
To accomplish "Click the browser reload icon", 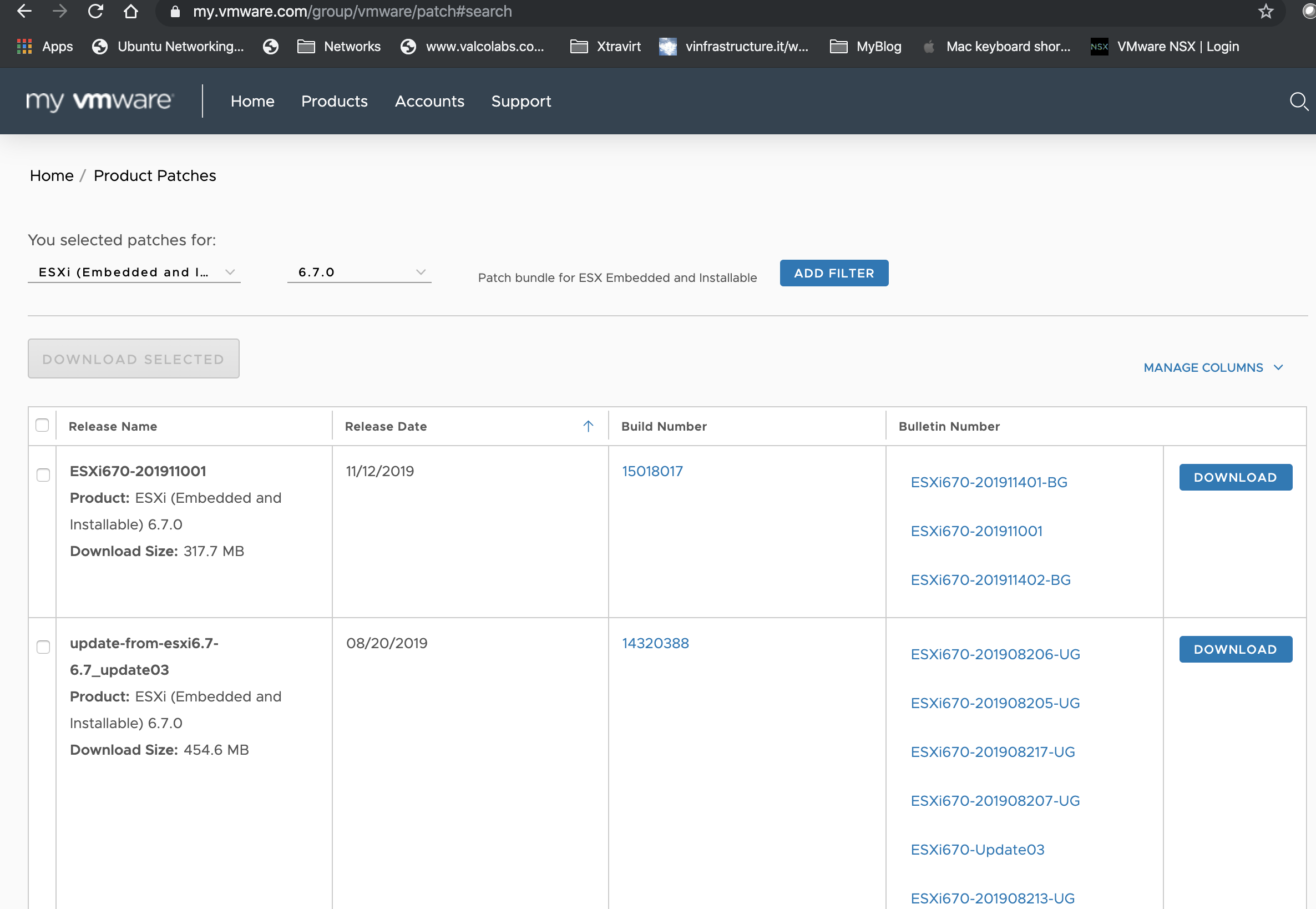I will 95,12.
